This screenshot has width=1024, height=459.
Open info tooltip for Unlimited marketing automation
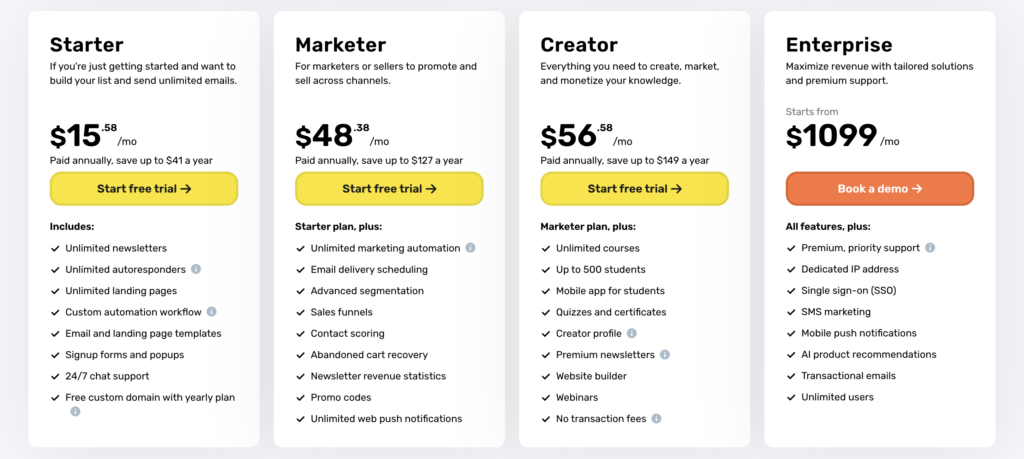point(470,248)
